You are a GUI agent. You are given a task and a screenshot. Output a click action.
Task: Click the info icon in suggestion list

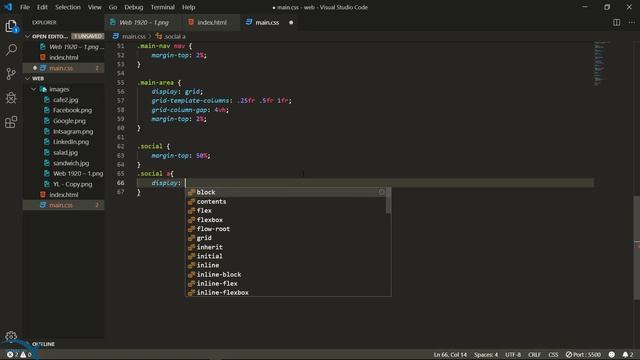(381, 192)
